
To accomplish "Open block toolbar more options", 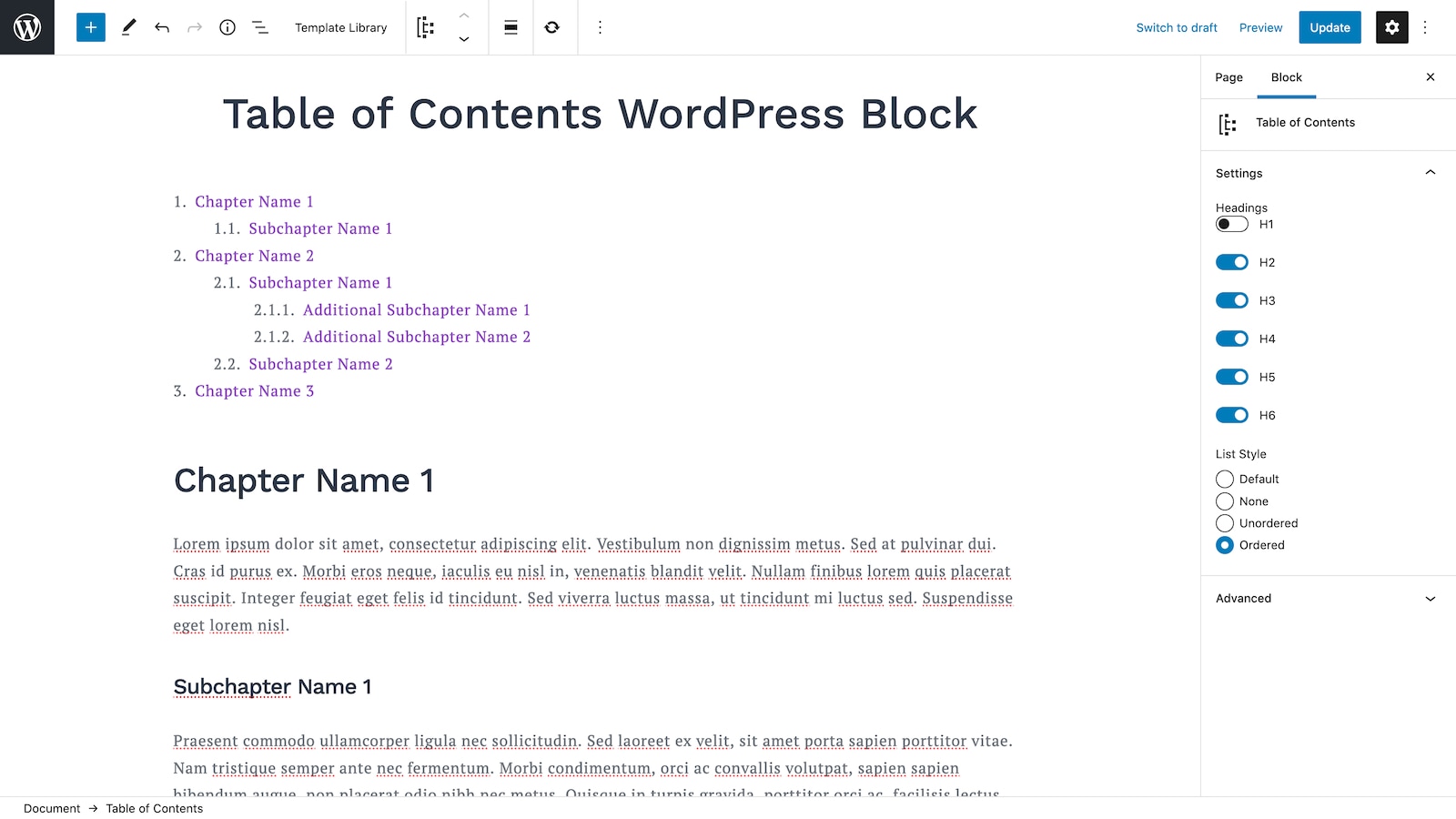I will 600,27.
